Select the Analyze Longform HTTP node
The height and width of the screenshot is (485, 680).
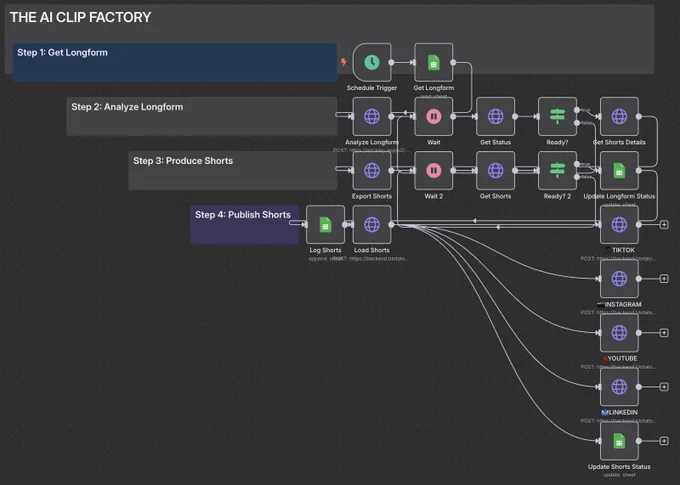point(372,116)
